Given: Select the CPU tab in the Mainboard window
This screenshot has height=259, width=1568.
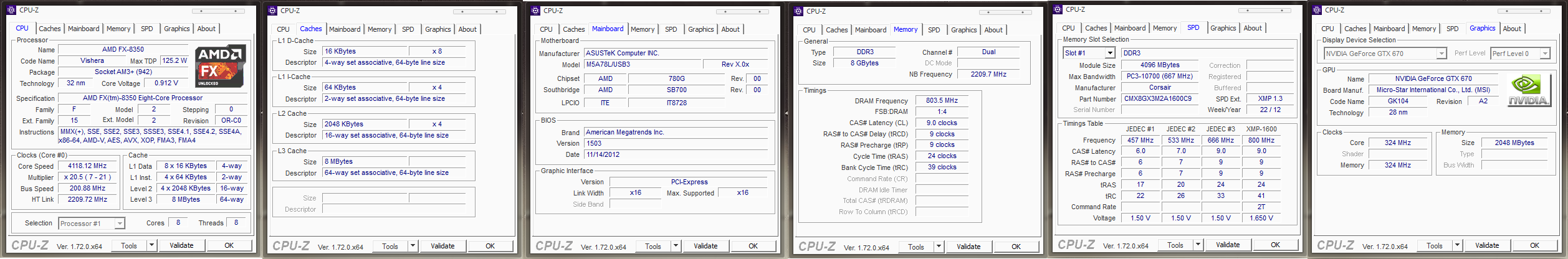Looking at the screenshot, I should (546, 29).
